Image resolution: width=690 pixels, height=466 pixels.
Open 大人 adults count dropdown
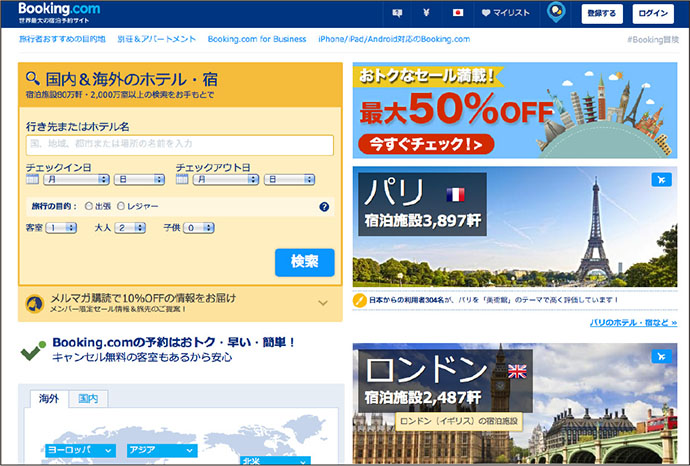tap(130, 228)
